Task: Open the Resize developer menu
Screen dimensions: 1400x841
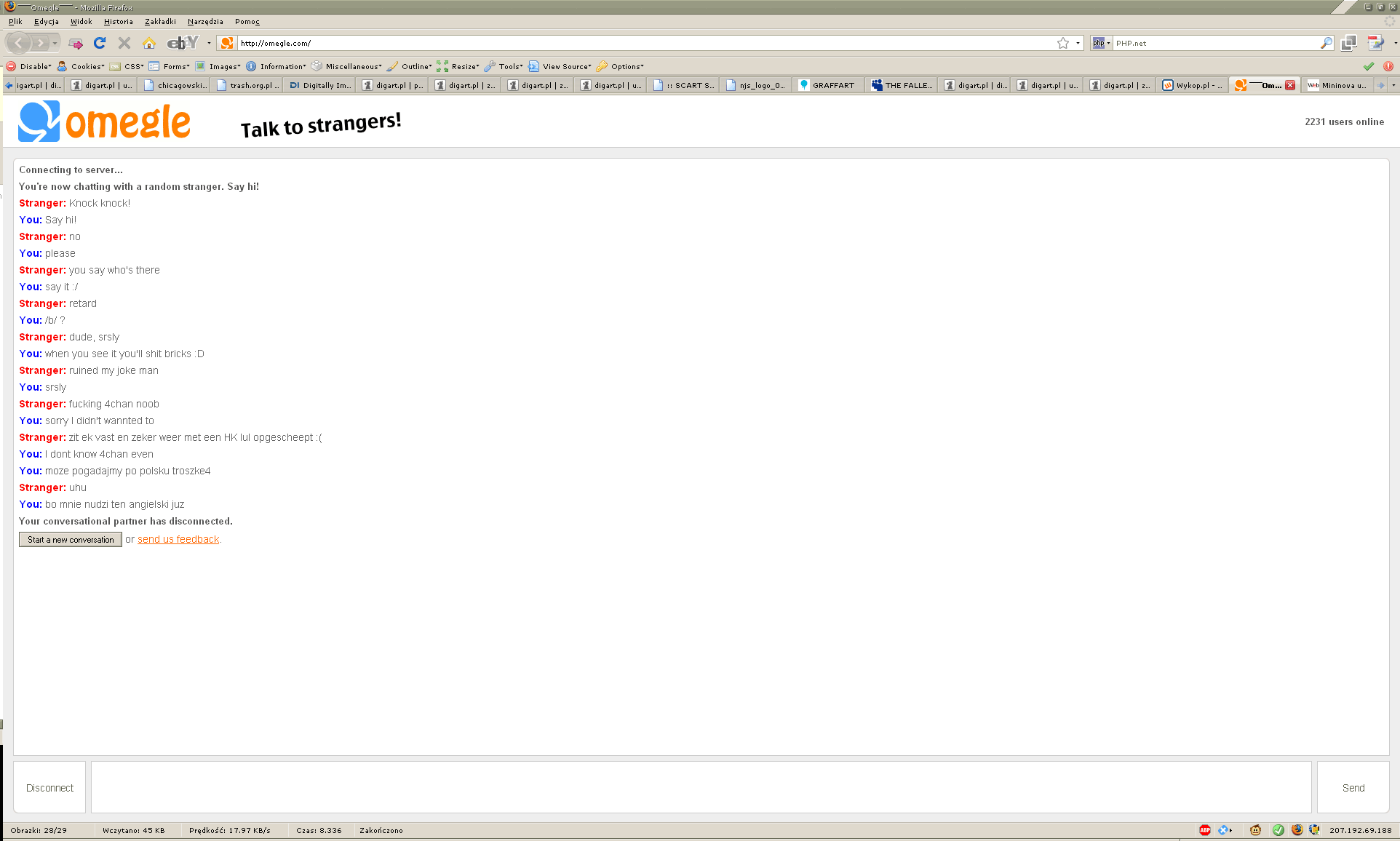Action: (459, 66)
